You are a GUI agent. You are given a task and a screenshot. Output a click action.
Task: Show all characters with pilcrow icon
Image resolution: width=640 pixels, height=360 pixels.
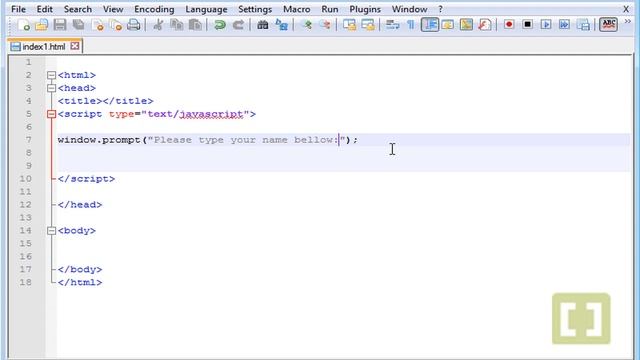[411, 25]
